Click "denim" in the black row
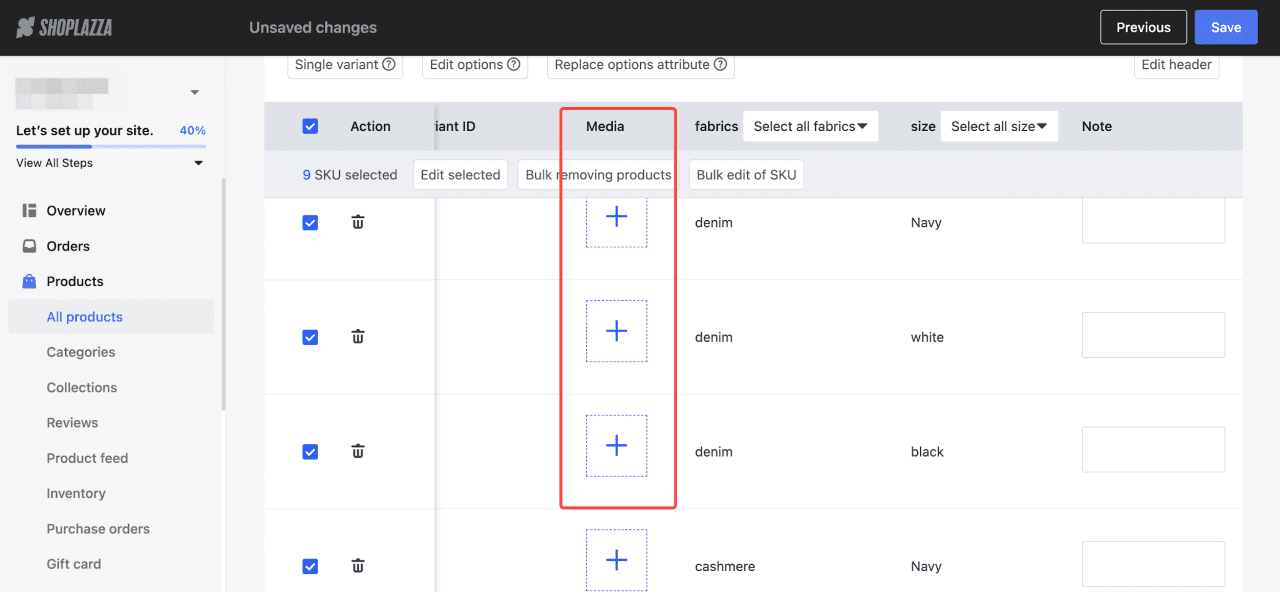Screen dimensions: 1280x592 coord(714,452)
